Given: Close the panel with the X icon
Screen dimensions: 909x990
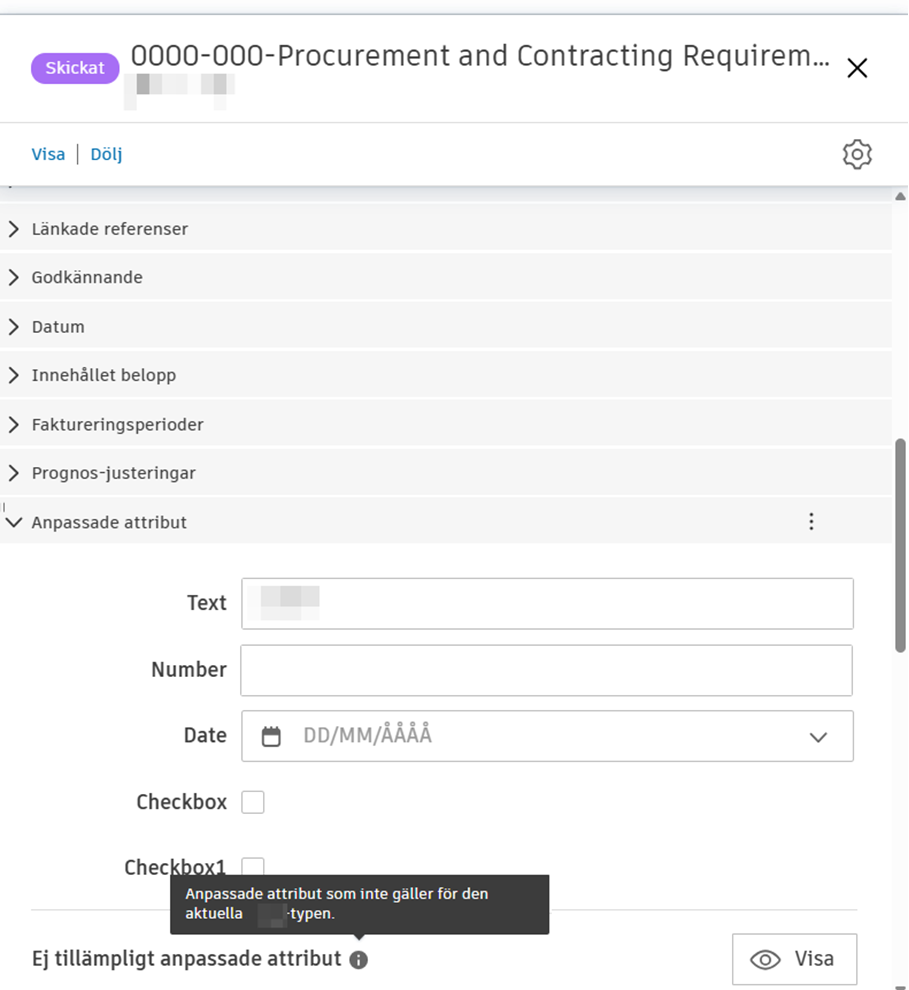Looking at the screenshot, I should 857,68.
